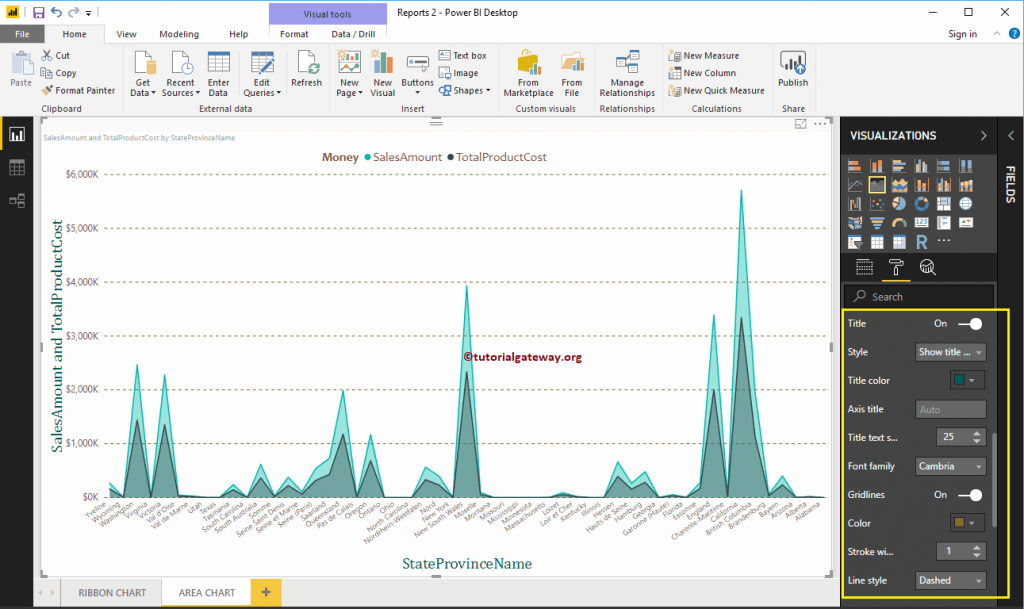Select the Gauge visualization icon
The width and height of the screenshot is (1024, 609).
[900, 222]
